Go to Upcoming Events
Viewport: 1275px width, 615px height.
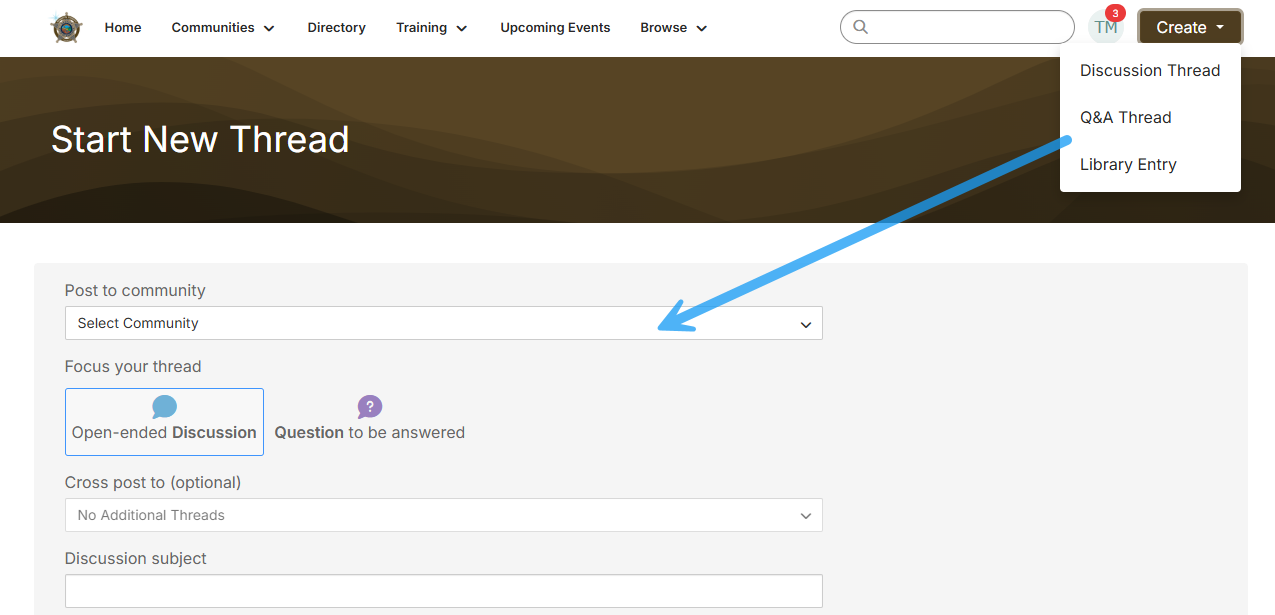coord(555,28)
